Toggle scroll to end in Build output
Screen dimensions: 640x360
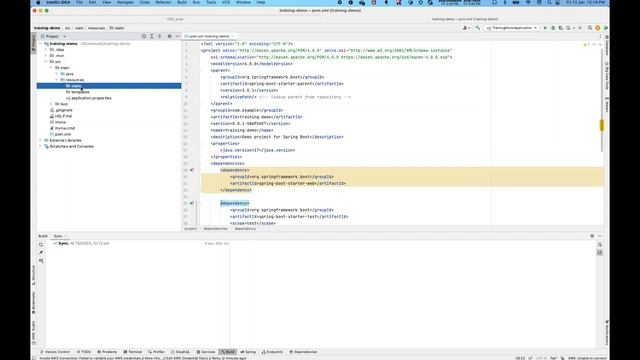[x=600, y=253]
